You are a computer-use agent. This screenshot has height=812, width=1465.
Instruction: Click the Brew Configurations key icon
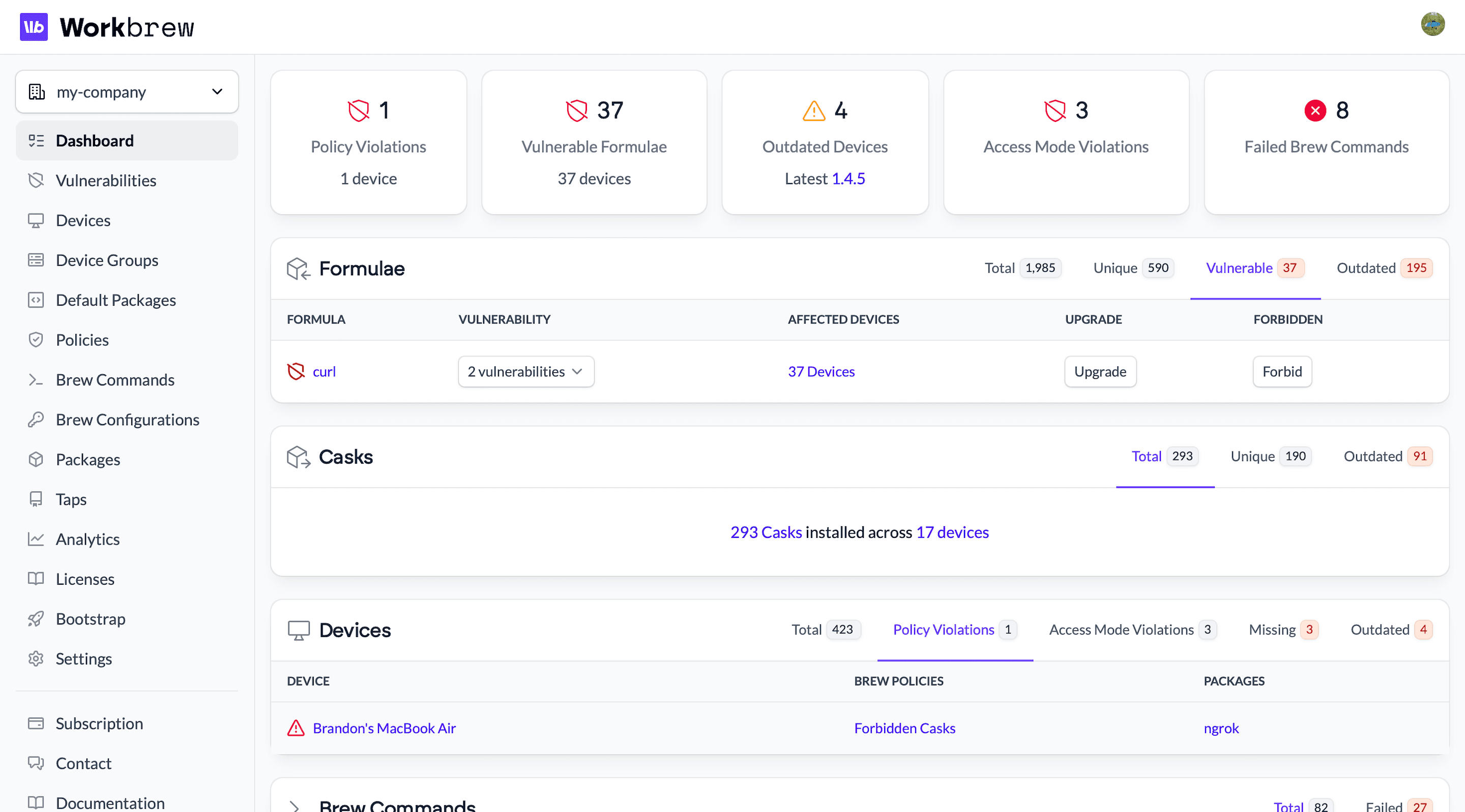tap(36, 419)
